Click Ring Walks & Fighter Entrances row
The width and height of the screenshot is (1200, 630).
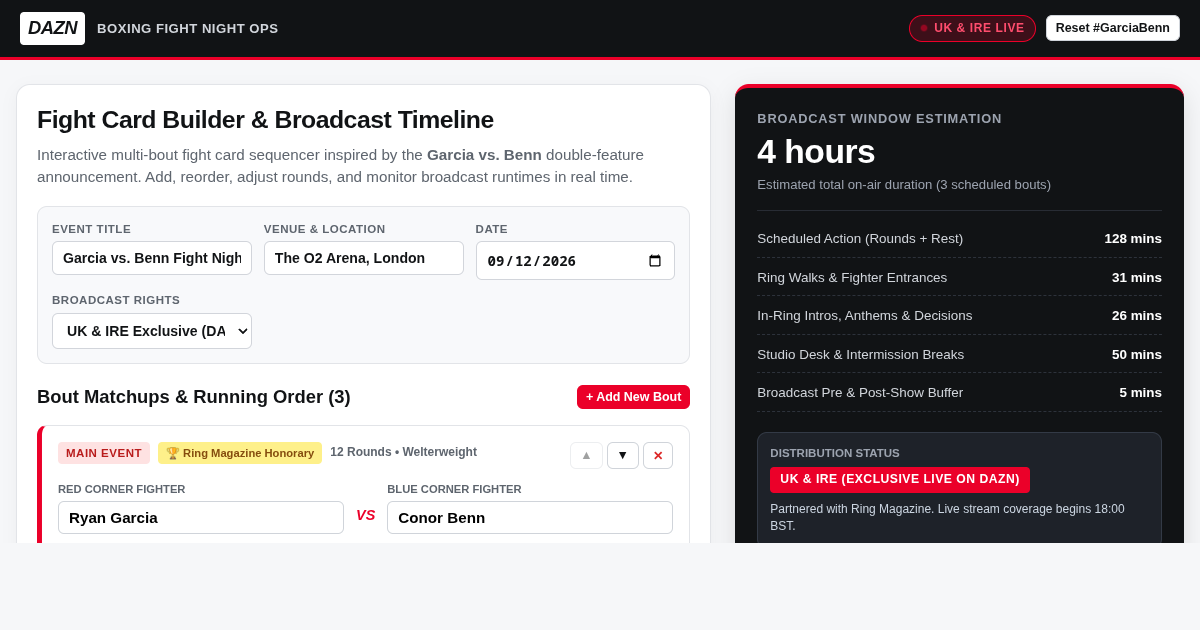(x=959, y=277)
